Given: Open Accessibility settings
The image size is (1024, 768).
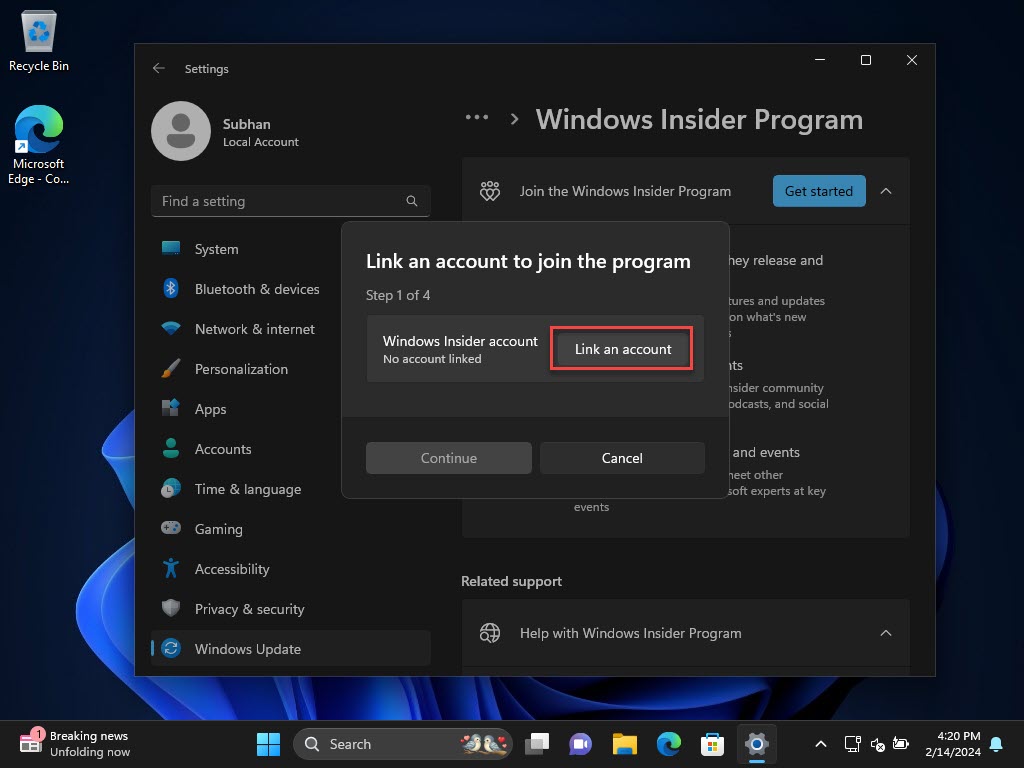Looking at the screenshot, I should point(231,569).
